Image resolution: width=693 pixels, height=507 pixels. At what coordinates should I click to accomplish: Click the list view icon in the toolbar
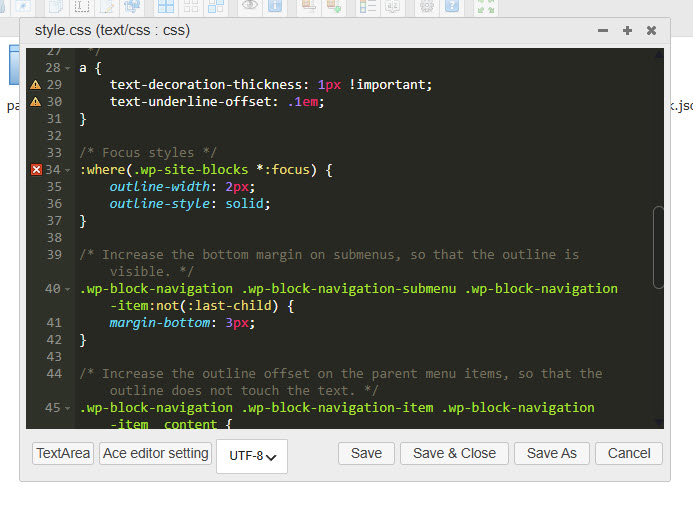(368, 6)
